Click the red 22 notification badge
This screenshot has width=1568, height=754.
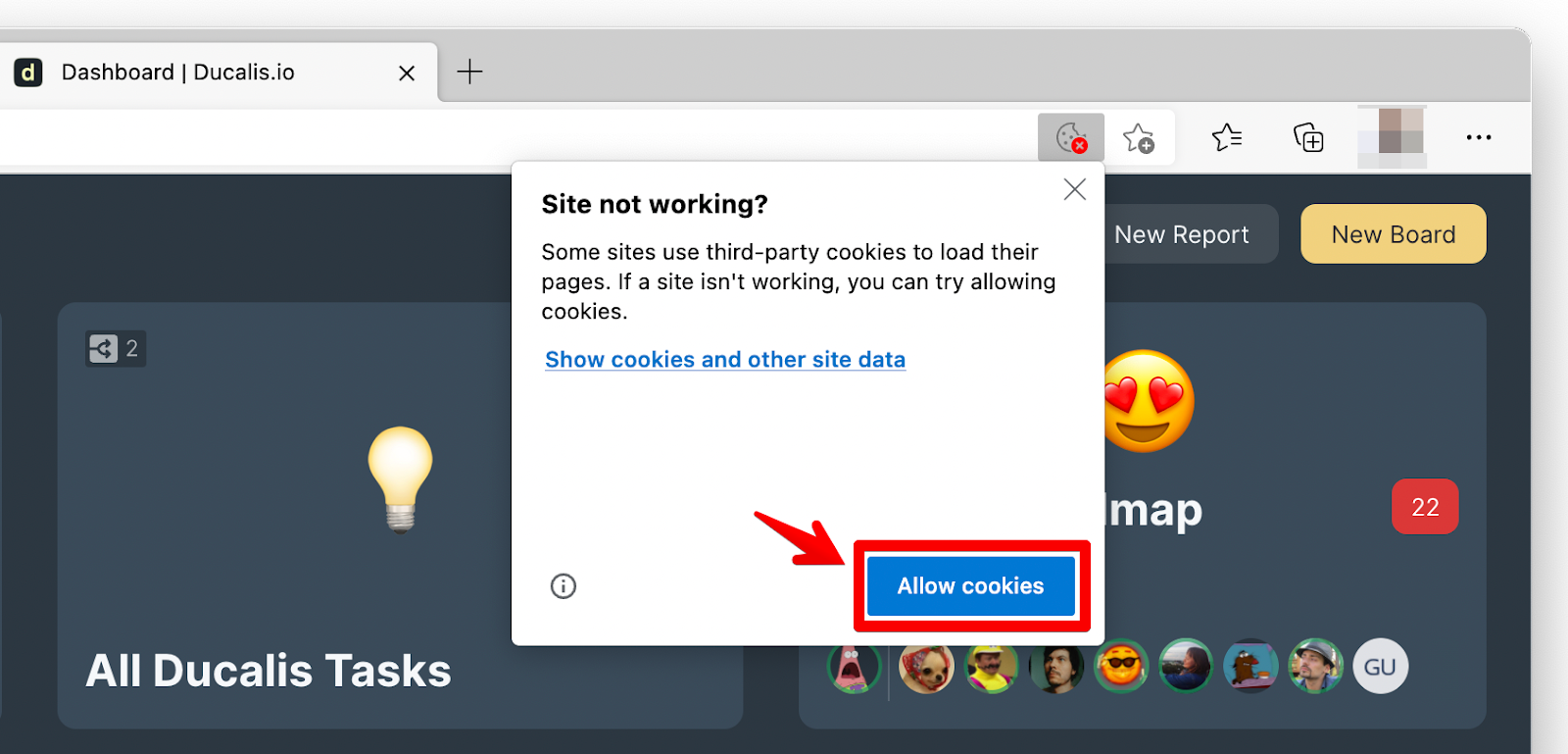[1425, 507]
